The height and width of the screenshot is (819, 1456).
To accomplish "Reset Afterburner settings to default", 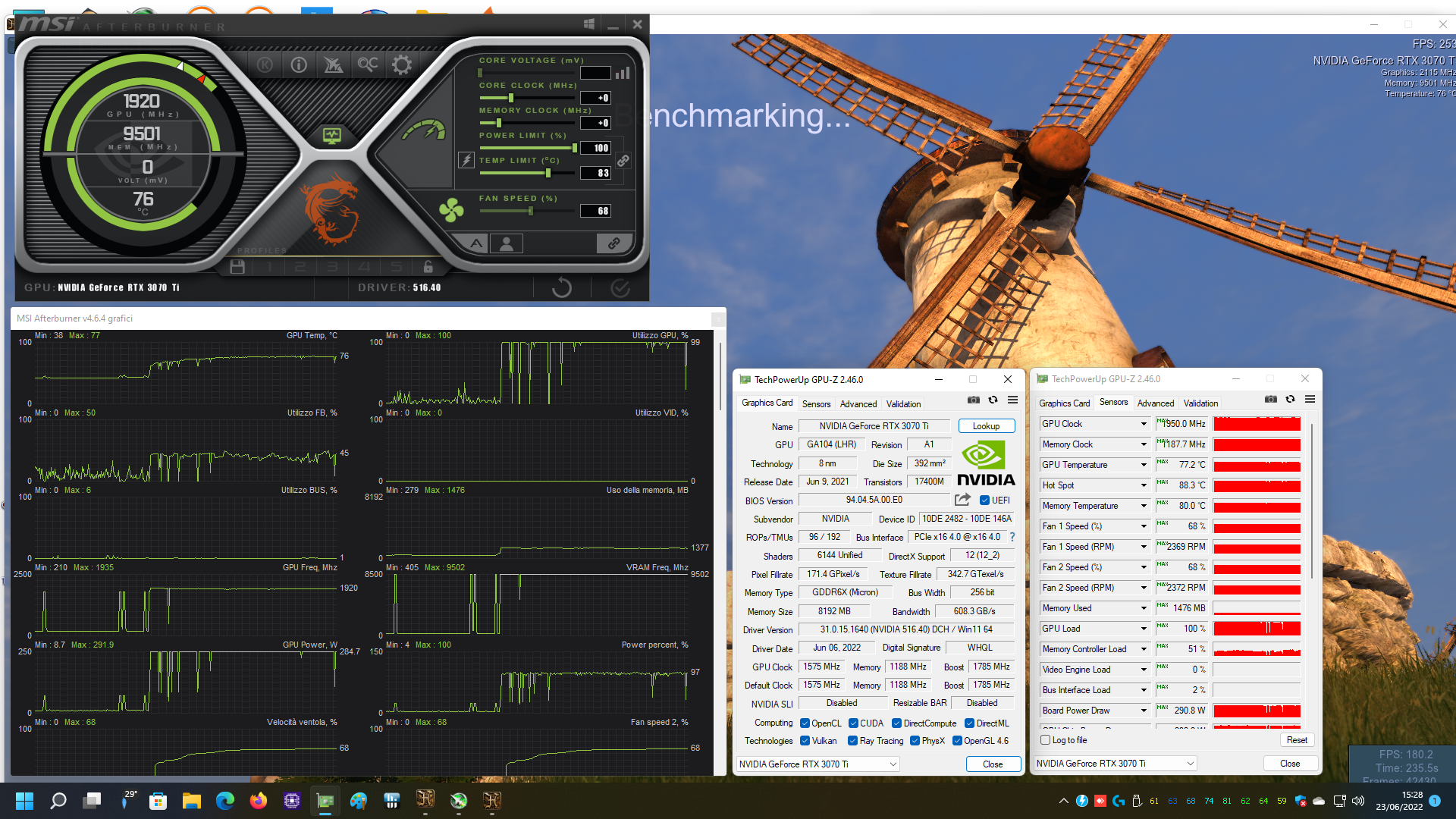I will point(562,287).
